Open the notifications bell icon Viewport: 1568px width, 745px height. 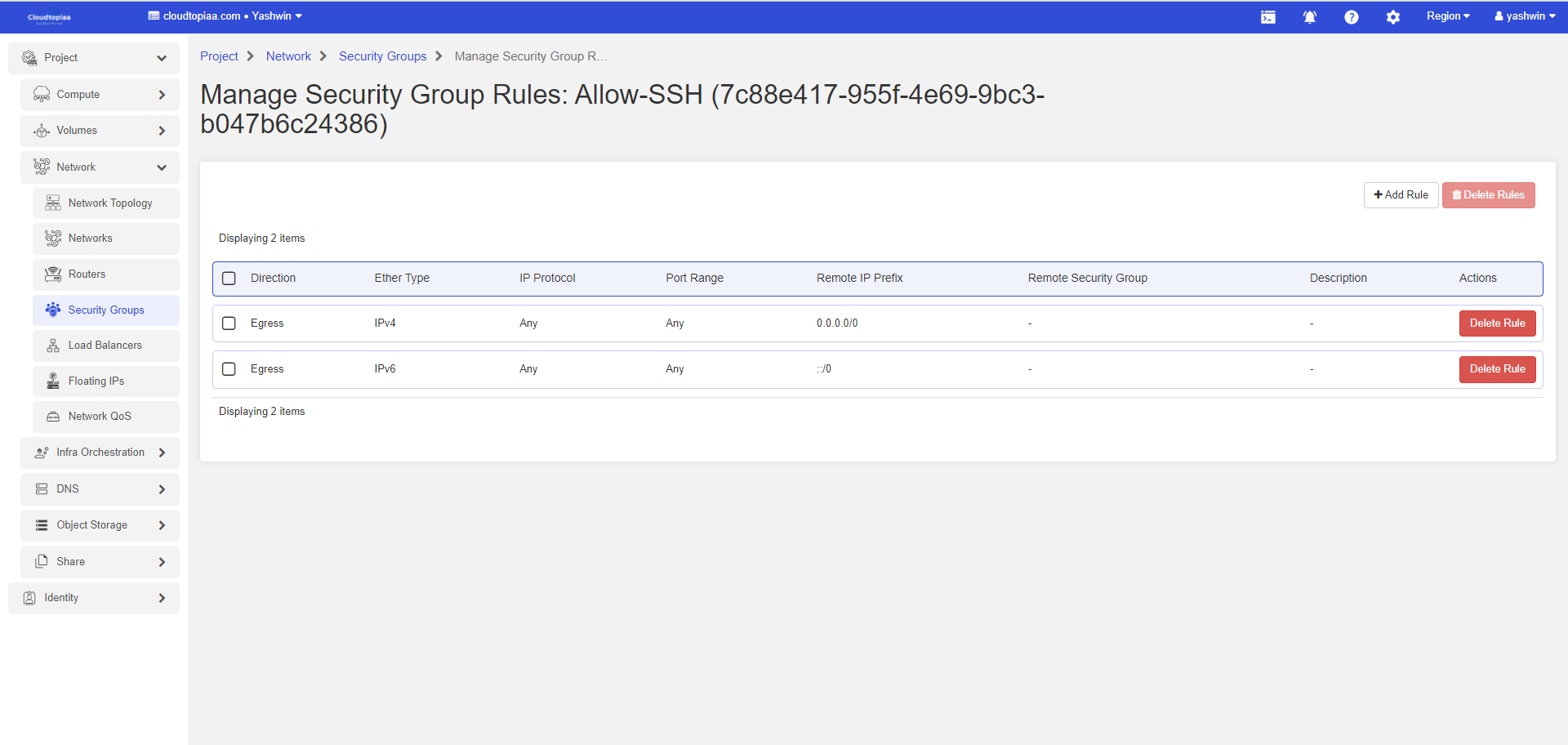click(x=1309, y=17)
